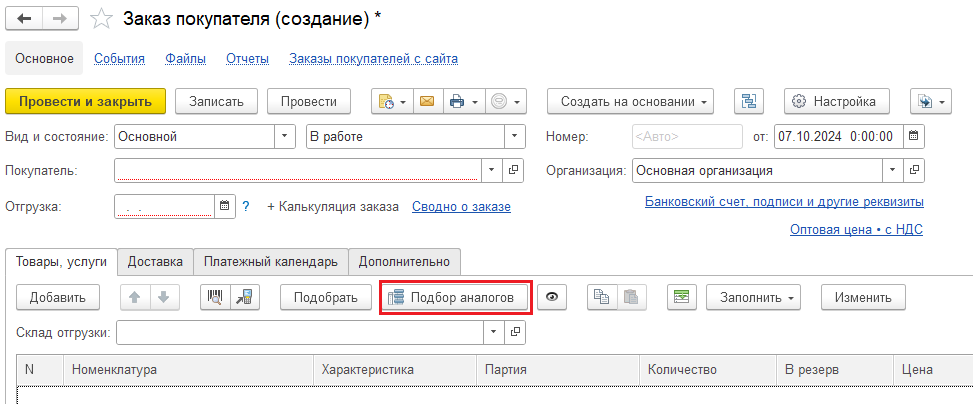Toggle the eye visibility button

(552, 297)
